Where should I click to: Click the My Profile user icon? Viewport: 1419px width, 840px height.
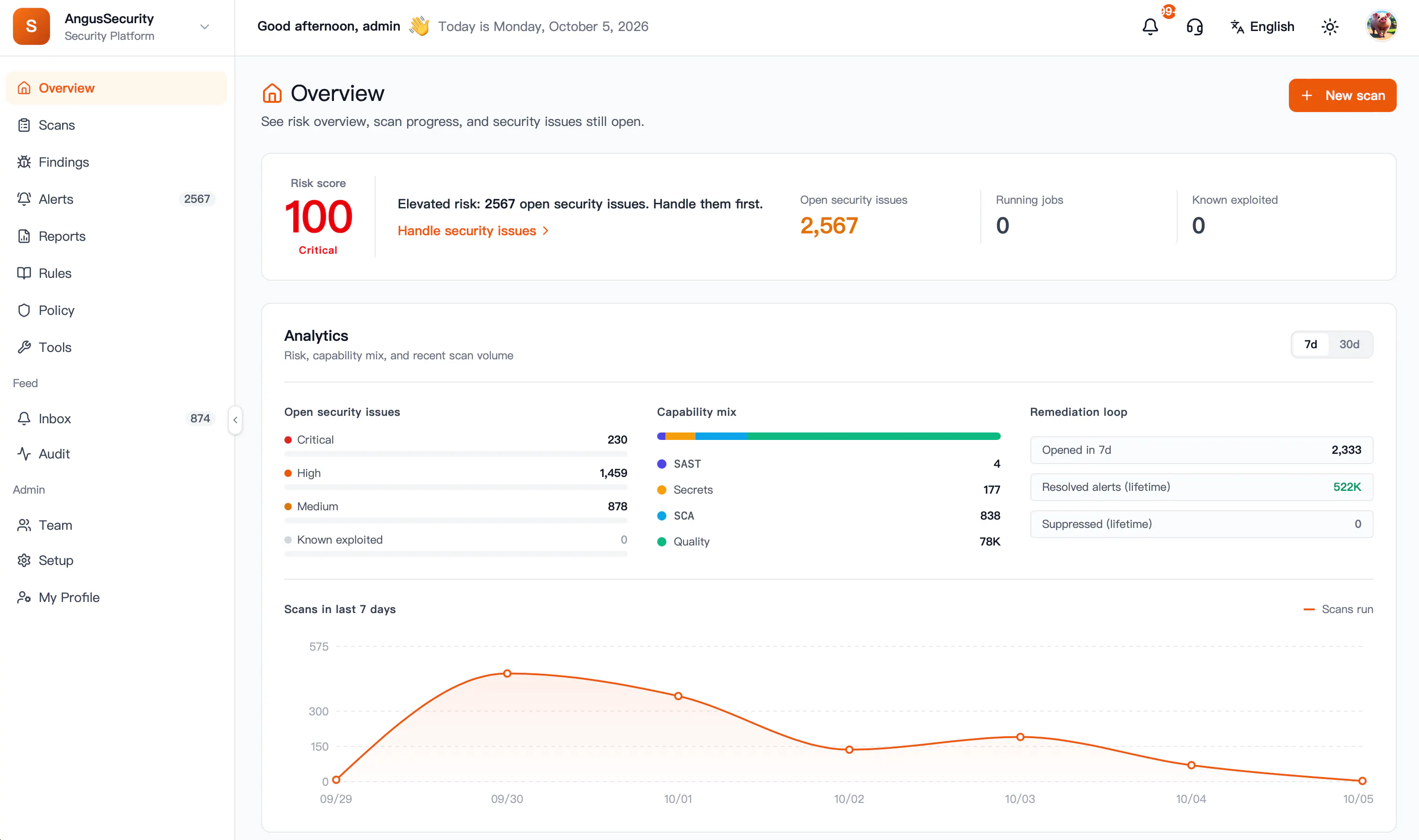(x=24, y=597)
